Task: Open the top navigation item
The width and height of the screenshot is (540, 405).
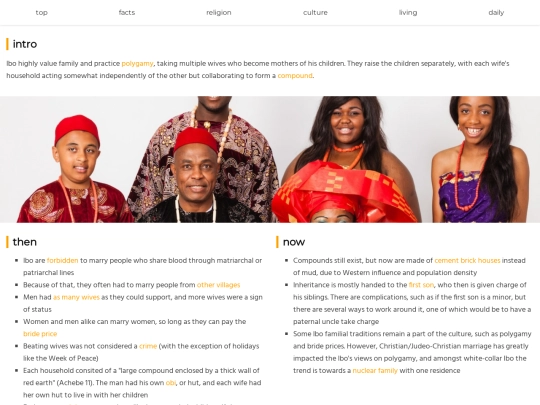Action: coord(41,12)
